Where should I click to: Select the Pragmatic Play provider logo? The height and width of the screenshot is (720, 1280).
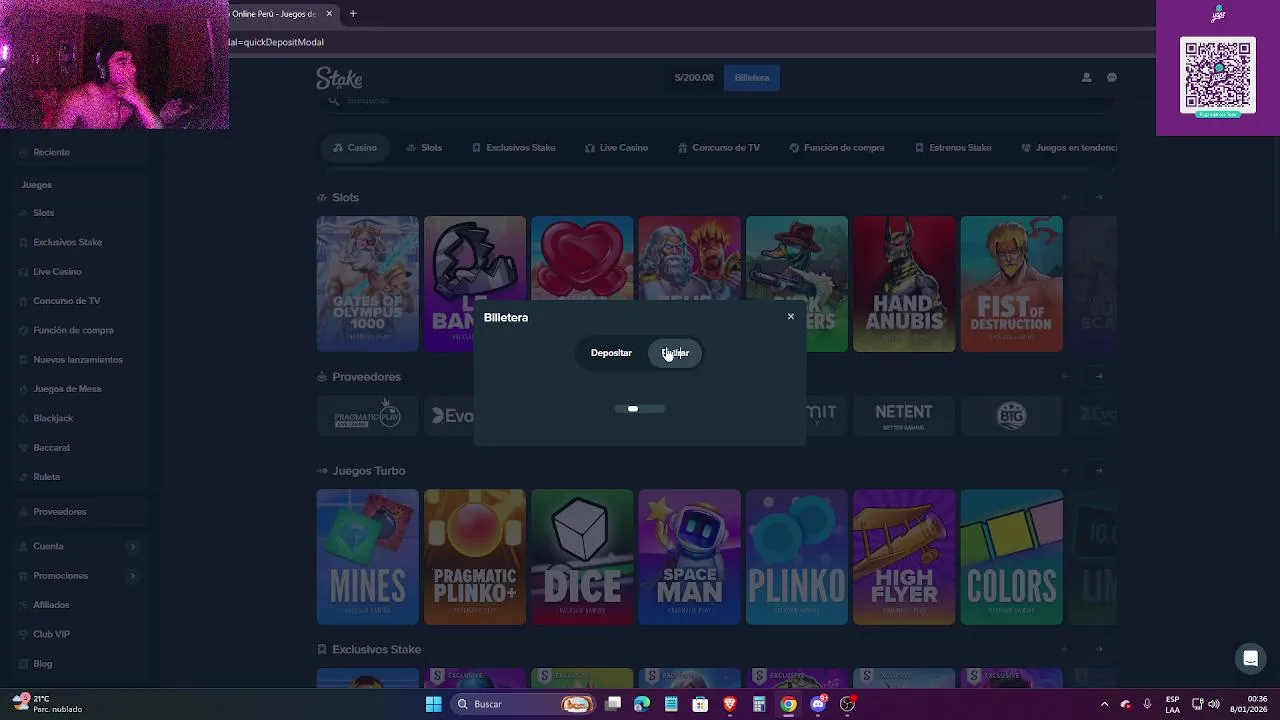tap(367, 416)
